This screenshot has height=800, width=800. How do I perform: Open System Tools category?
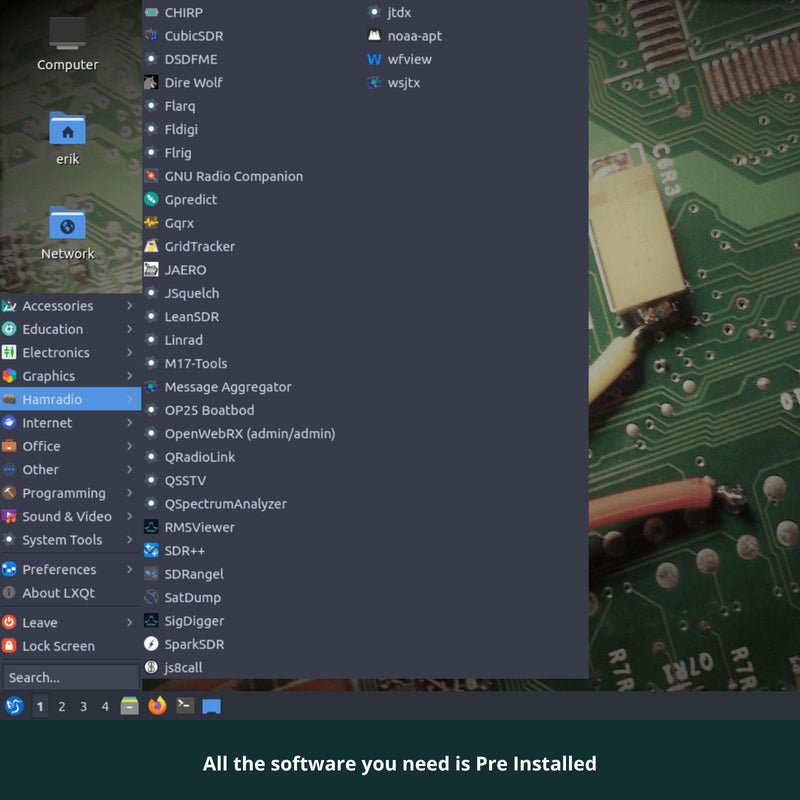coord(70,540)
